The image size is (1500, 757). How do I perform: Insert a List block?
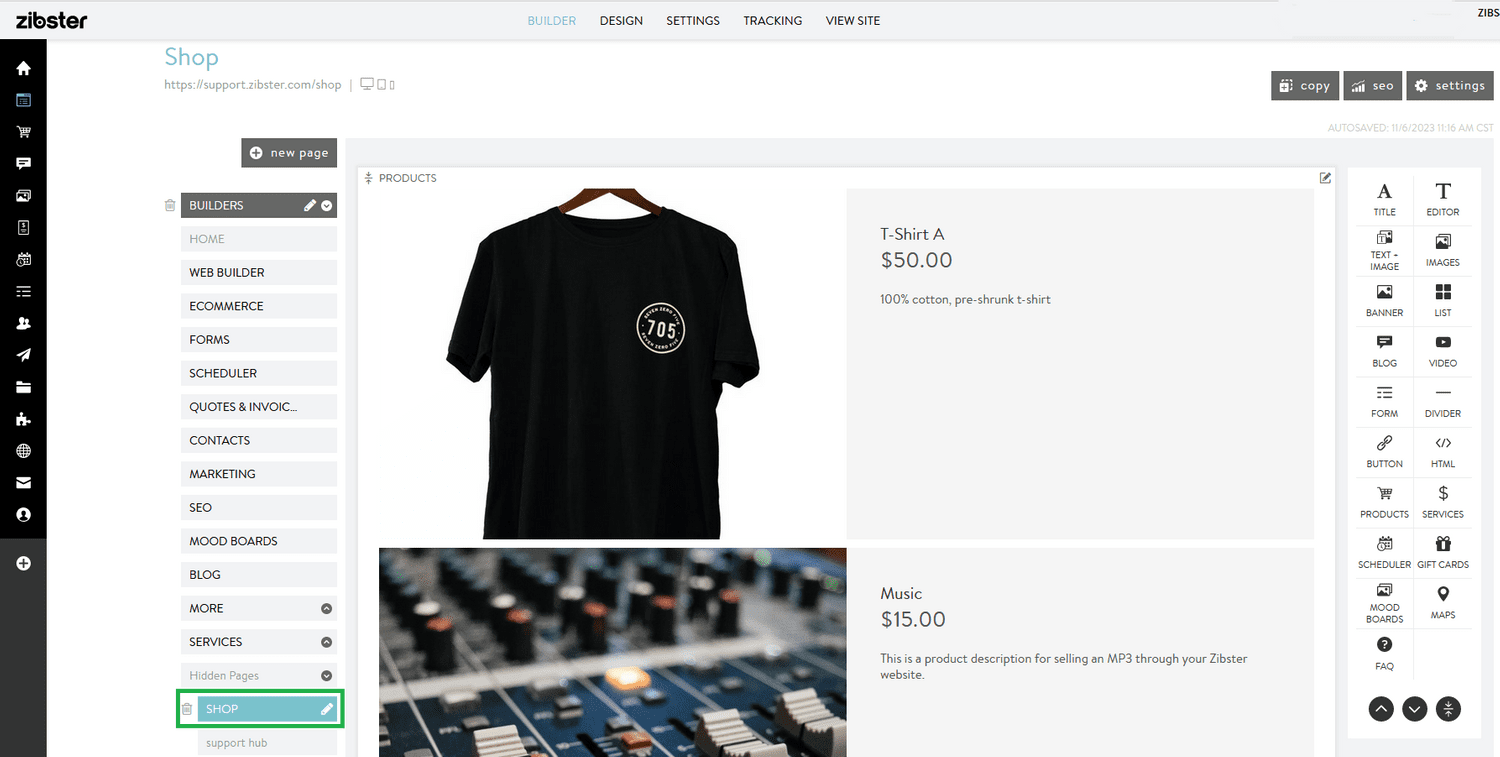[x=1443, y=300]
